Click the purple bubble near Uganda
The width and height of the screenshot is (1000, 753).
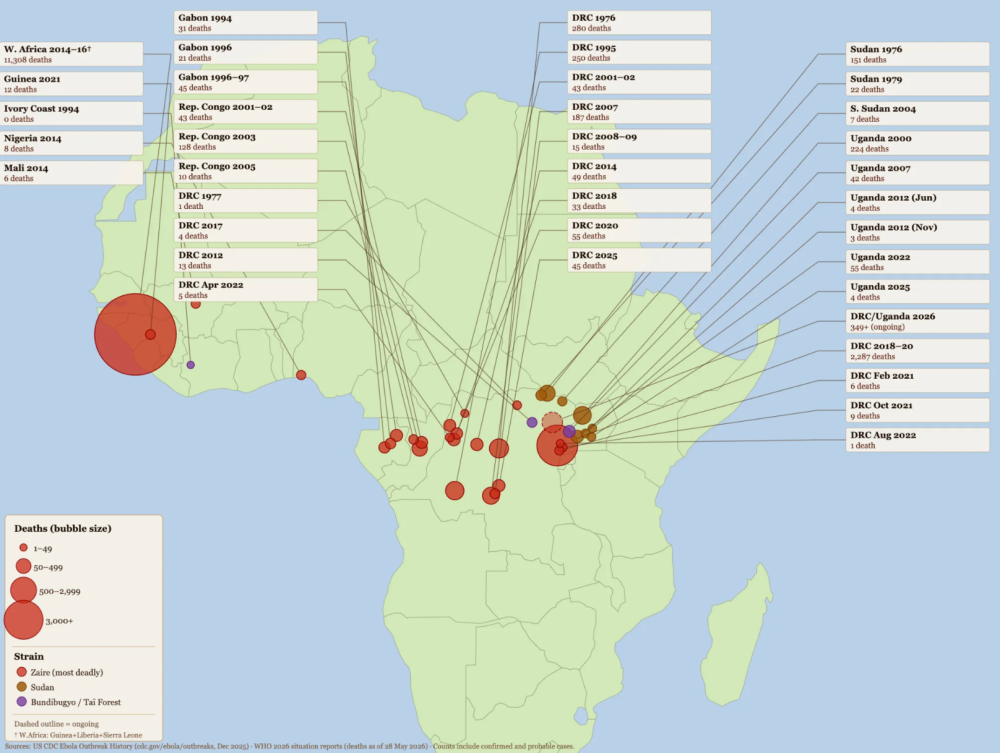pyautogui.click(x=570, y=431)
